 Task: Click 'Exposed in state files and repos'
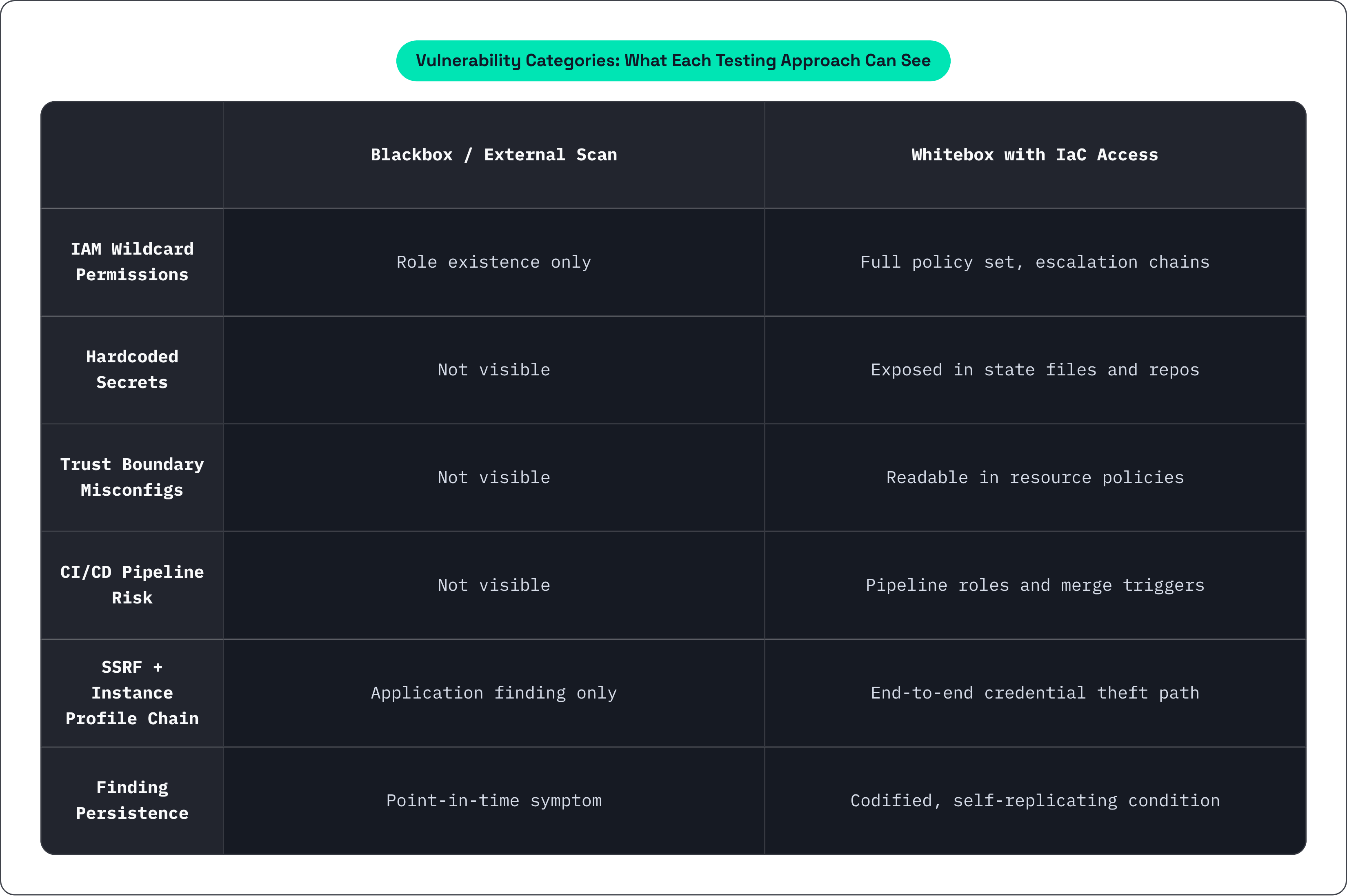coord(1034,370)
